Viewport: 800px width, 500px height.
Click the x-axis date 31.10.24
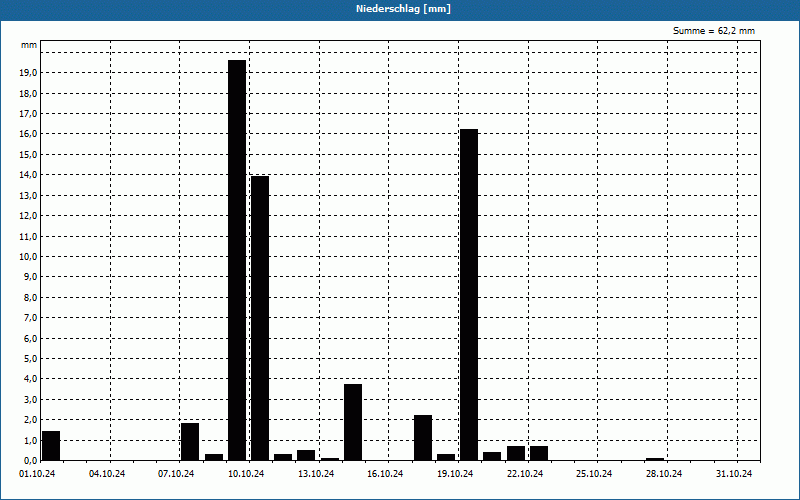point(734,474)
